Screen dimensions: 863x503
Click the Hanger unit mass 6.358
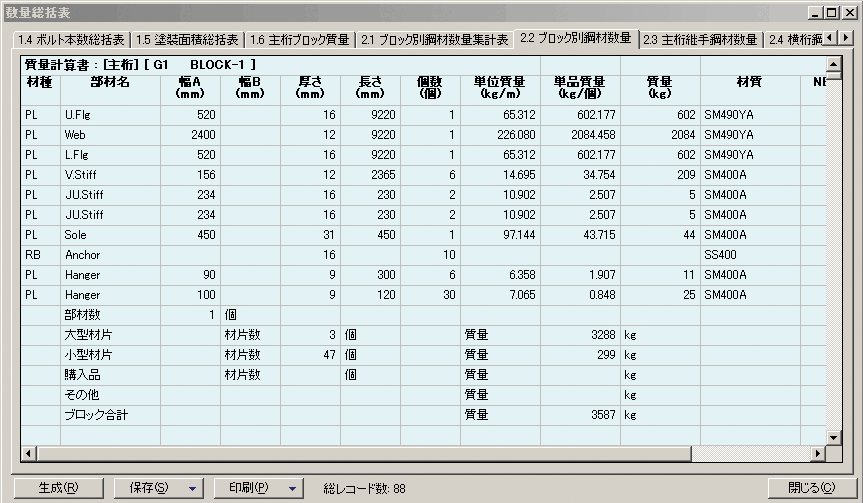pyautogui.click(x=500, y=275)
